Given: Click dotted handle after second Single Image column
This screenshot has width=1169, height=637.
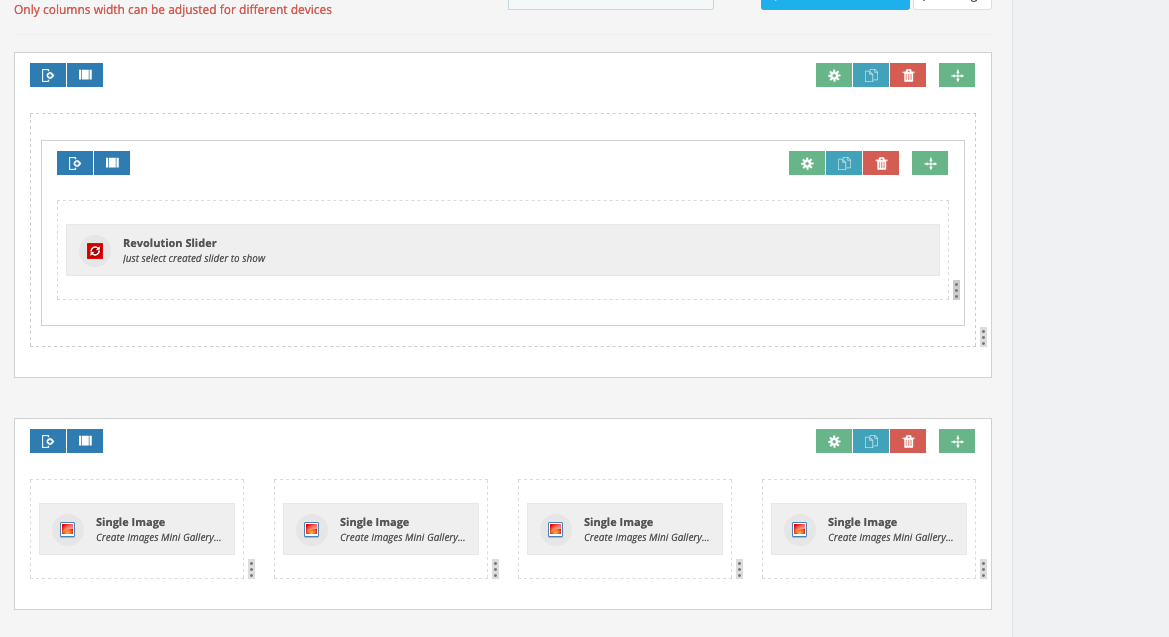Looking at the screenshot, I should tap(495, 569).
